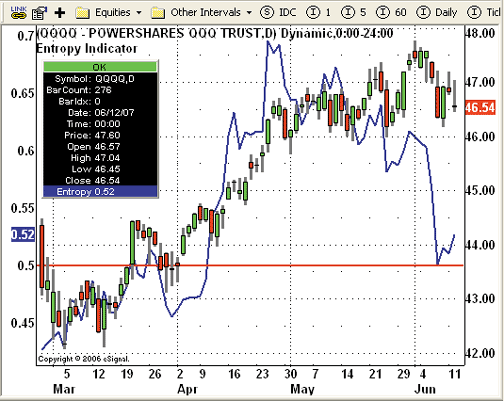Viewport: 504px width, 401px height.
Task: Click the Copyright 2006 eSignal text
Action: pyautogui.click(x=84, y=359)
